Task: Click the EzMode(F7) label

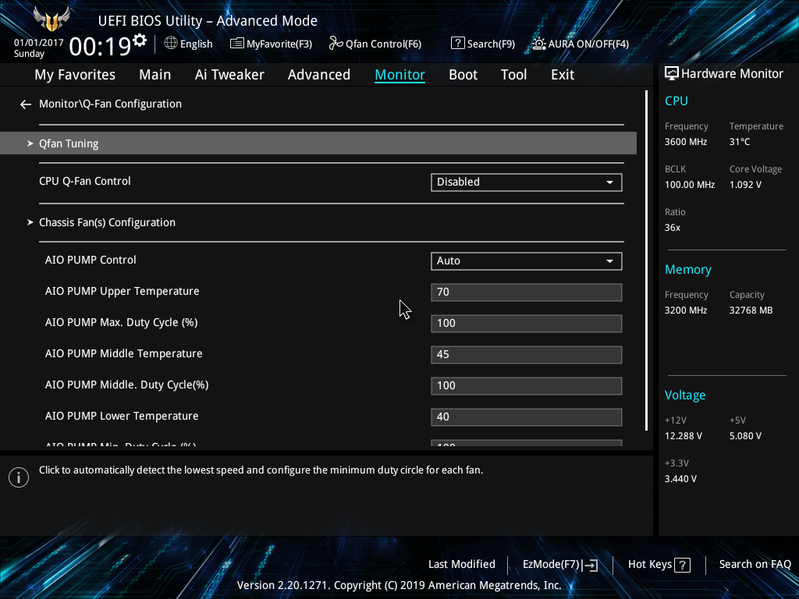Action: point(551,564)
